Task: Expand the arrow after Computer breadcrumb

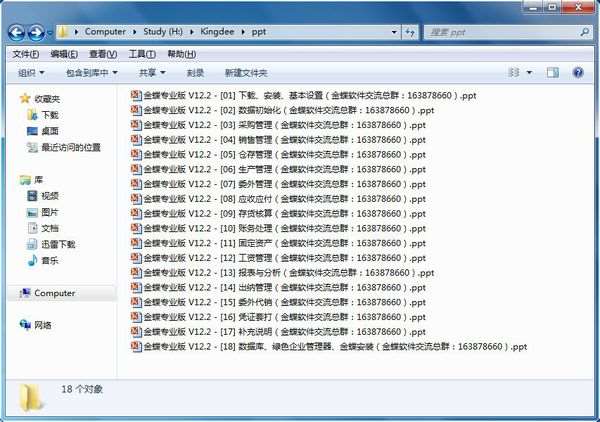Action: (x=134, y=32)
